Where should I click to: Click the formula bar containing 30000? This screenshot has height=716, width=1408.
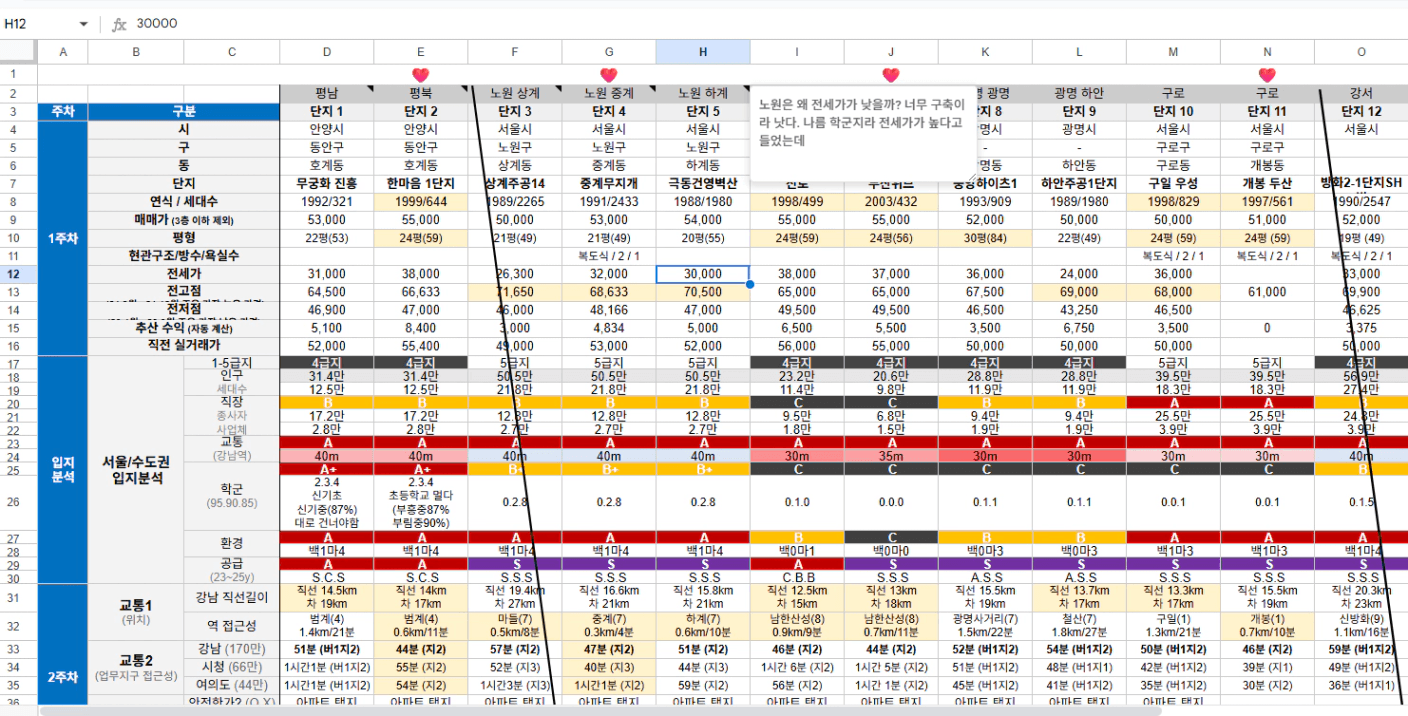tap(700, 24)
